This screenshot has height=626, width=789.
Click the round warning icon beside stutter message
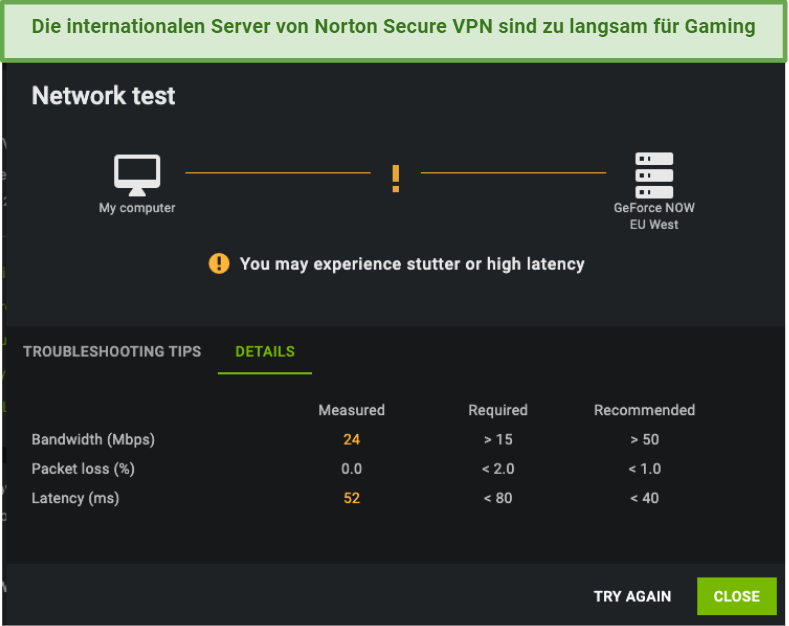(x=219, y=263)
